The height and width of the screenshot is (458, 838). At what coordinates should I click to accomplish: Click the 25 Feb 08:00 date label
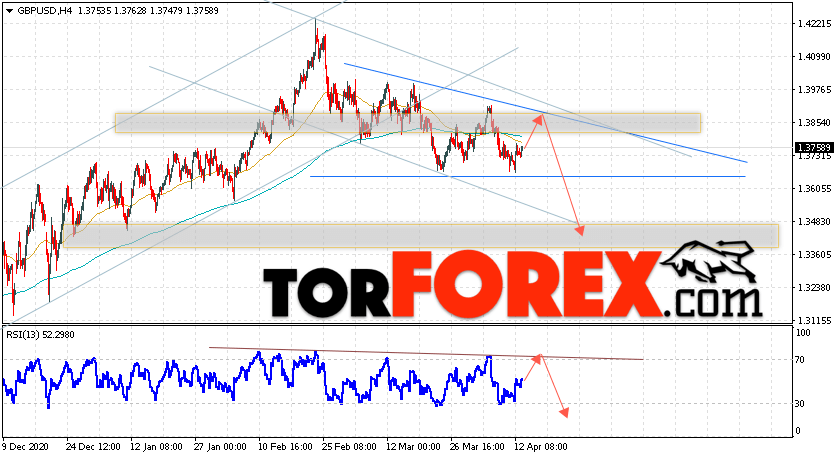[349, 446]
